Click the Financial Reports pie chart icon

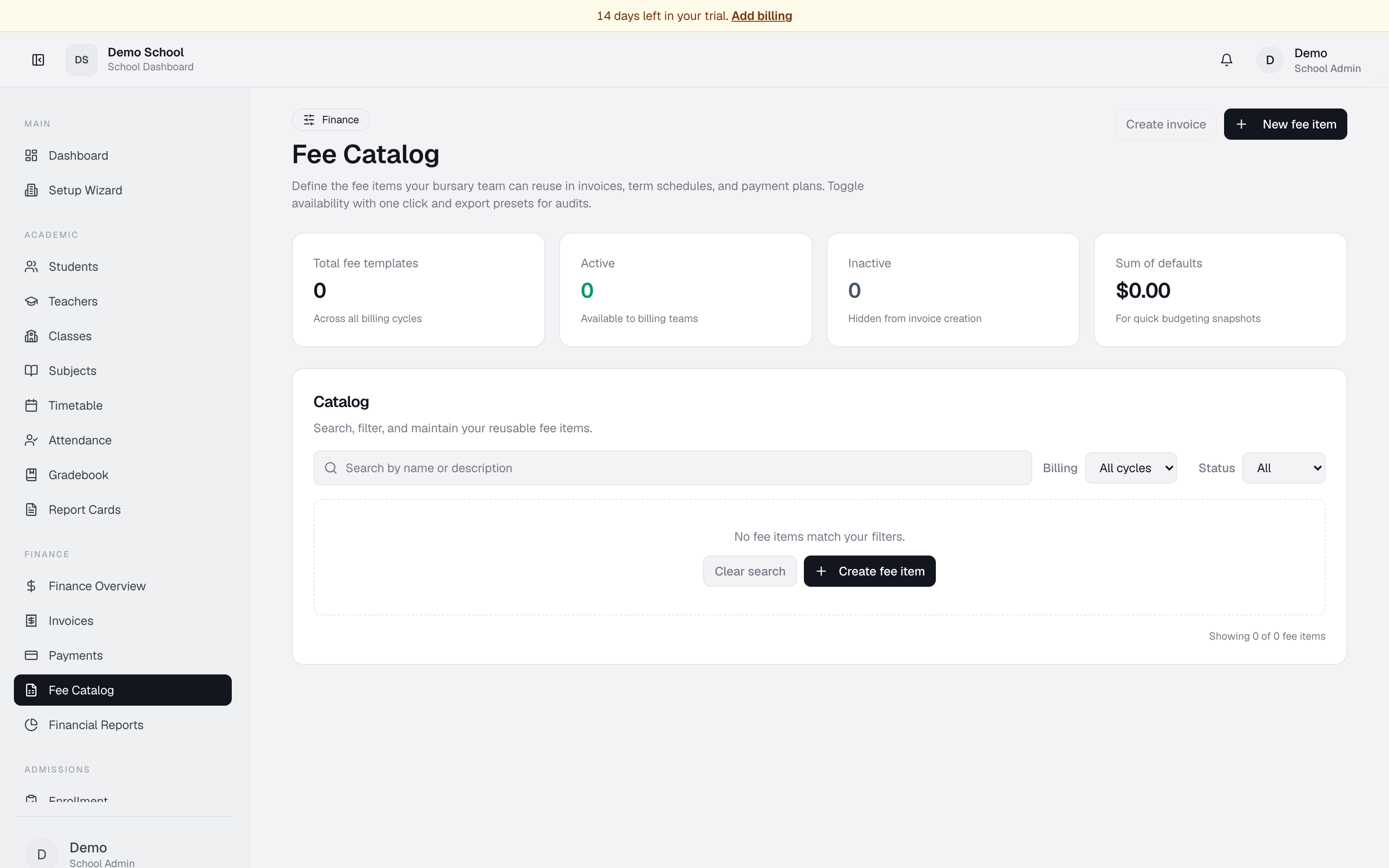pos(31,725)
